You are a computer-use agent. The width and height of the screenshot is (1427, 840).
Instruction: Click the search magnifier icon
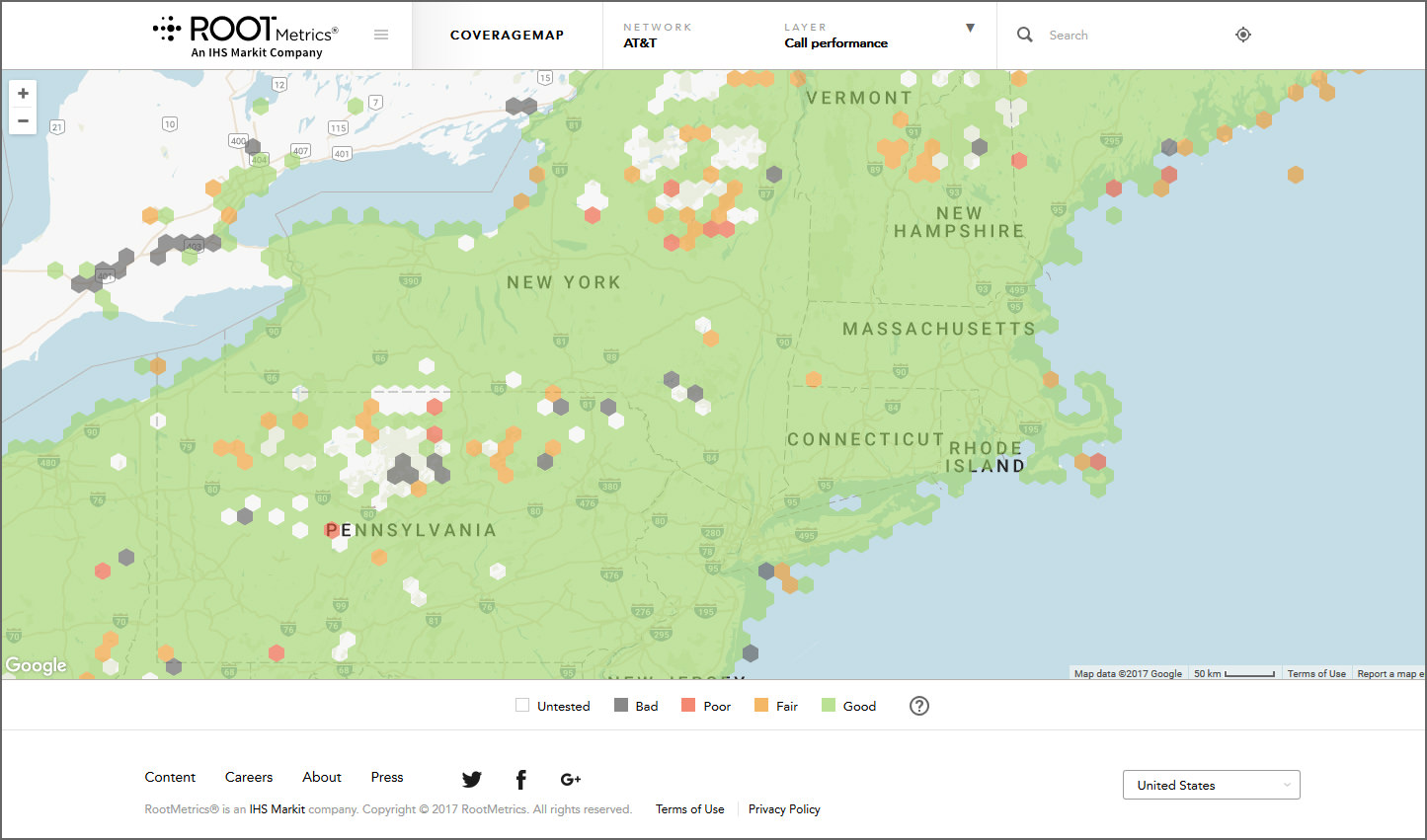1025,35
